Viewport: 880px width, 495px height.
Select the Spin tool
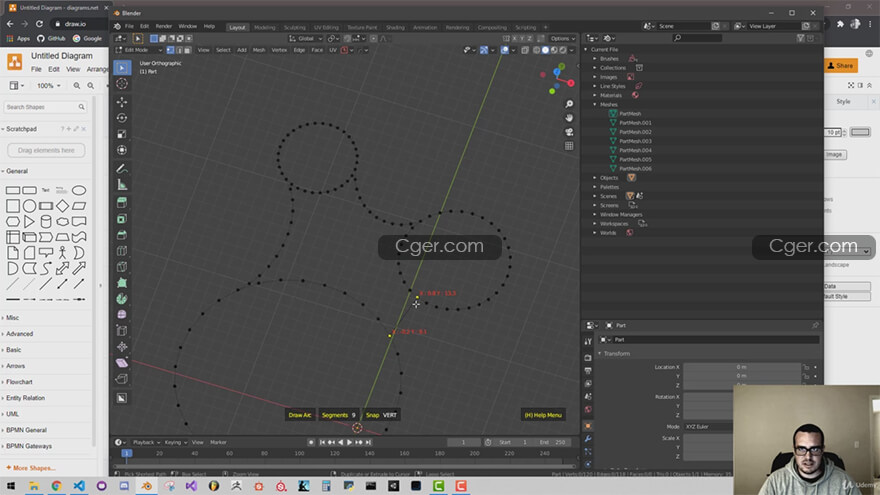122,299
